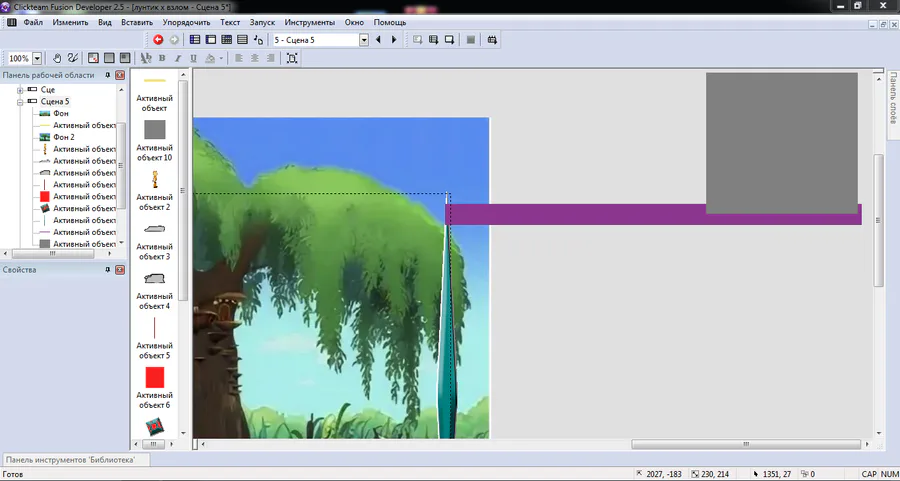The image size is (900, 481).
Task: Go to next frame arrow
Action: 394,40
